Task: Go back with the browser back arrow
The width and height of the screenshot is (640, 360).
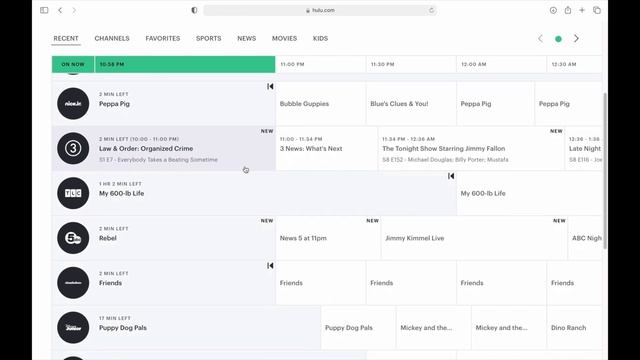Action: tap(60, 10)
